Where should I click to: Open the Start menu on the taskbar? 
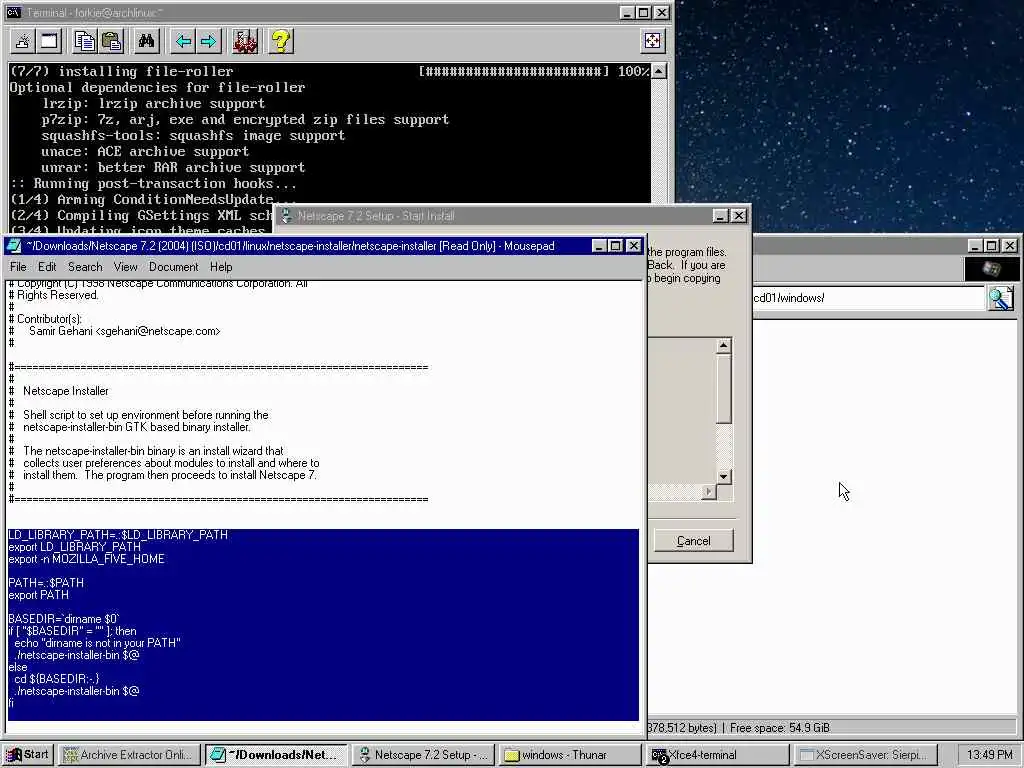tap(28, 755)
